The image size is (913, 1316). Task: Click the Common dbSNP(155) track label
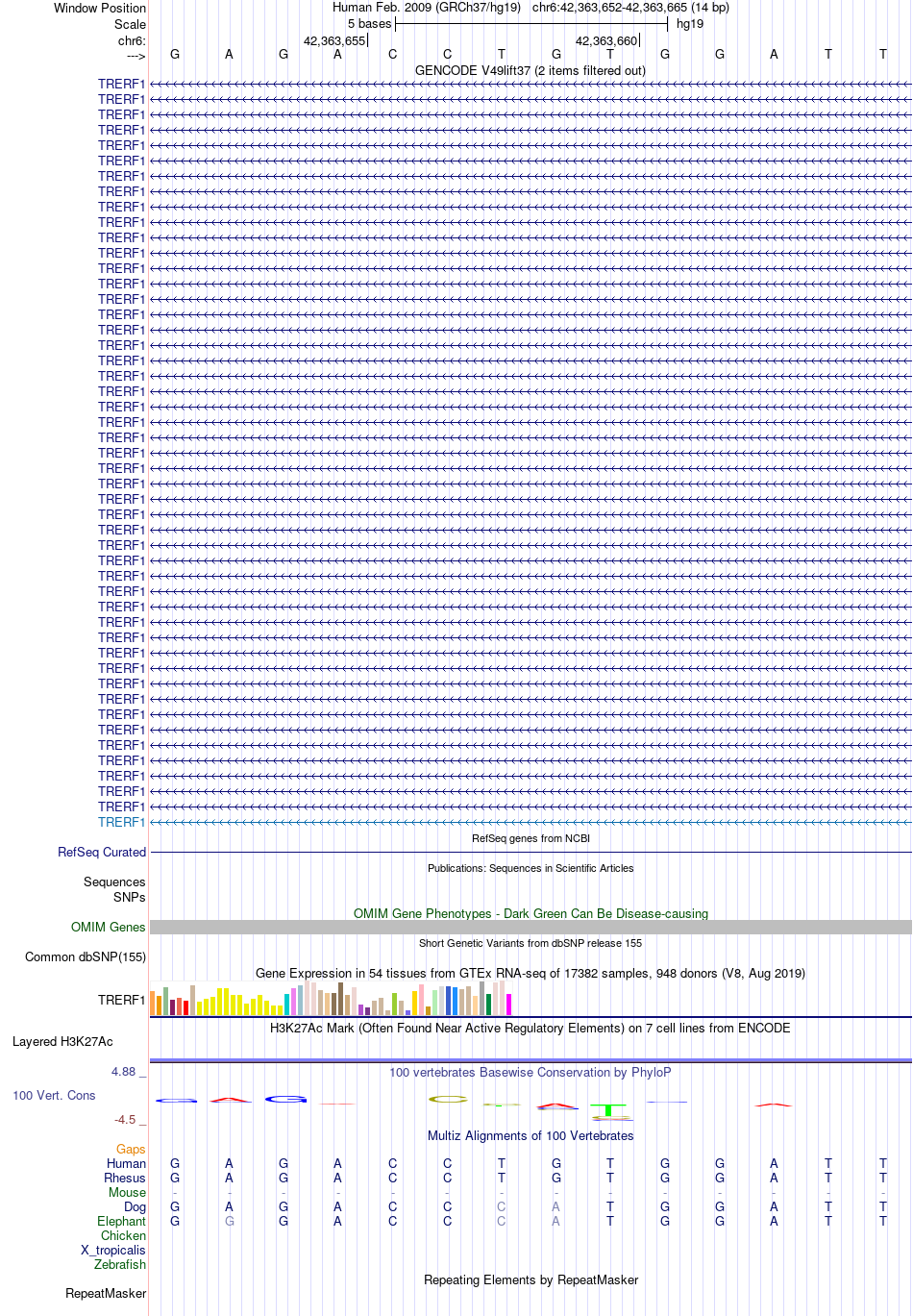[x=86, y=956]
